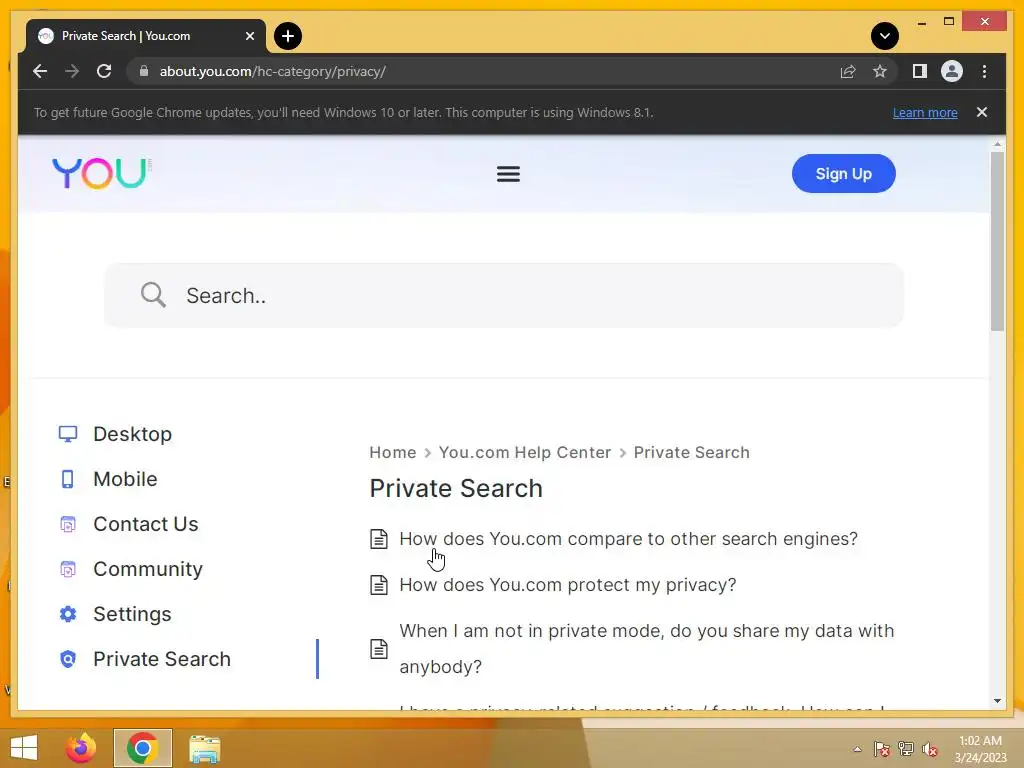Open the Mobile category
The width and height of the screenshot is (1024, 768).
(125, 479)
